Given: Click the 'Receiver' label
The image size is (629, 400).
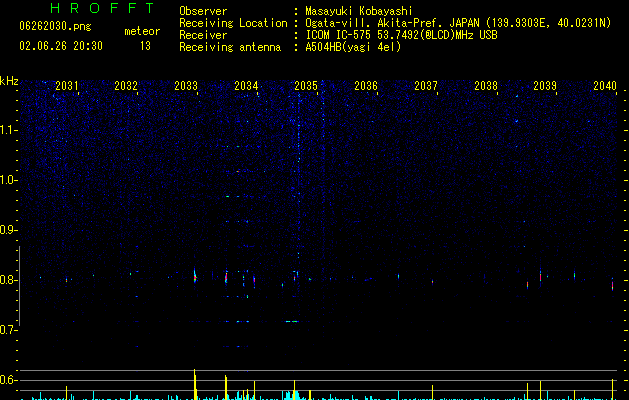Looking at the screenshot, I should (203, 35).
